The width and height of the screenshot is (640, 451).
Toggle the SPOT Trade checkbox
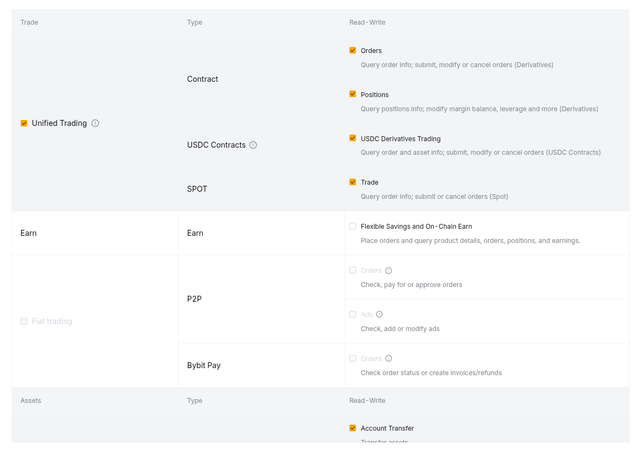(353, 182)
